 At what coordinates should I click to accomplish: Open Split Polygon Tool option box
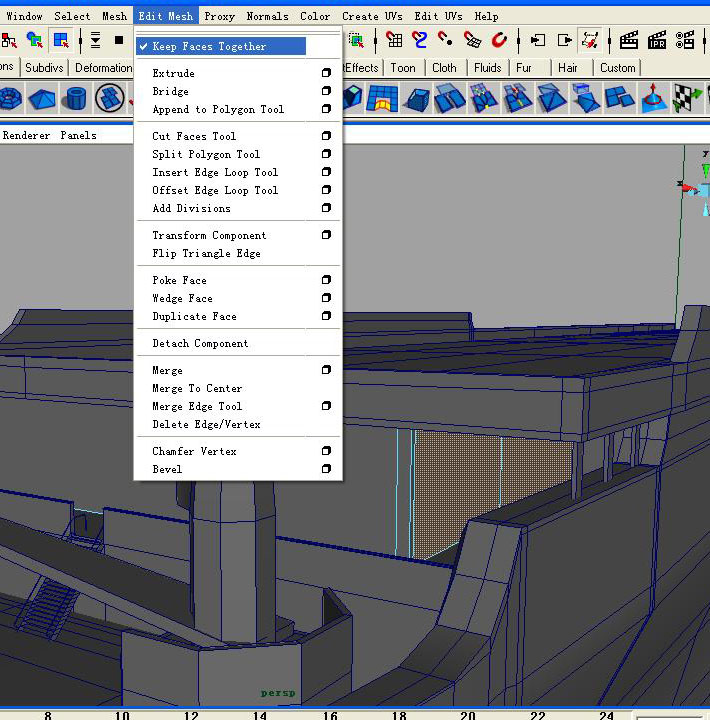pyautogui.click(x=326, y=153)
